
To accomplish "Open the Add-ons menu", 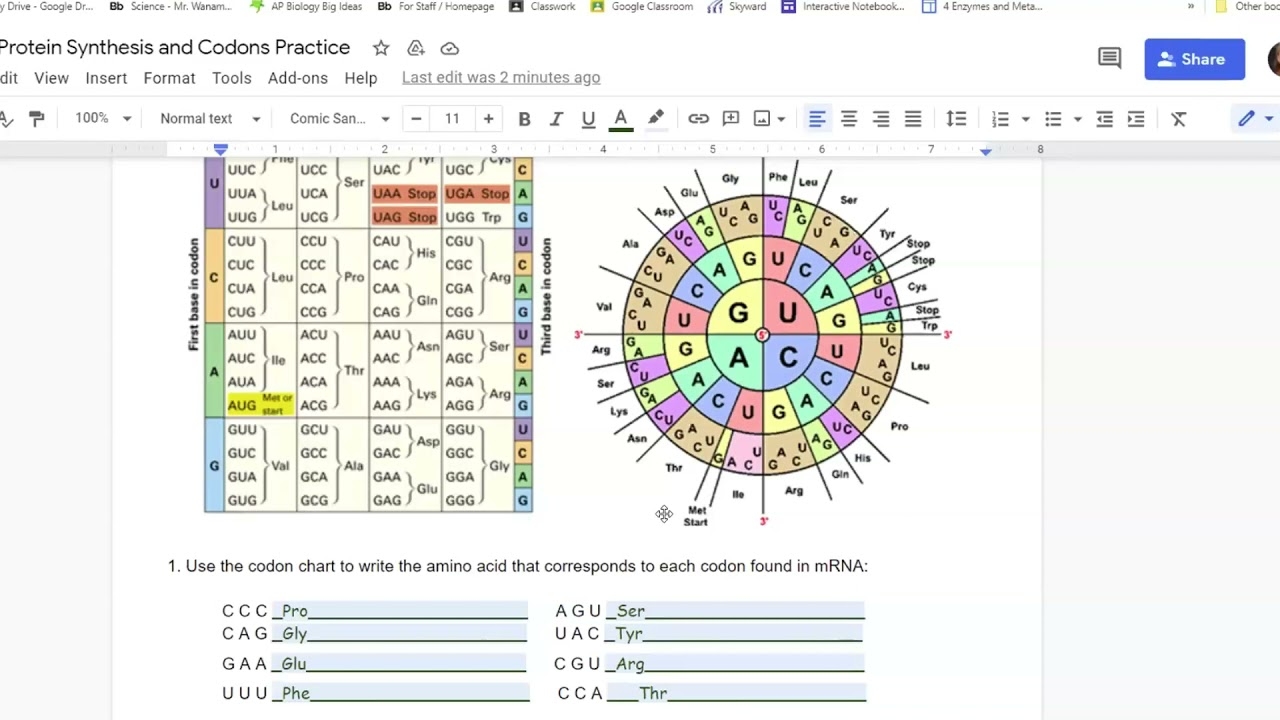I will pos(297,78).
